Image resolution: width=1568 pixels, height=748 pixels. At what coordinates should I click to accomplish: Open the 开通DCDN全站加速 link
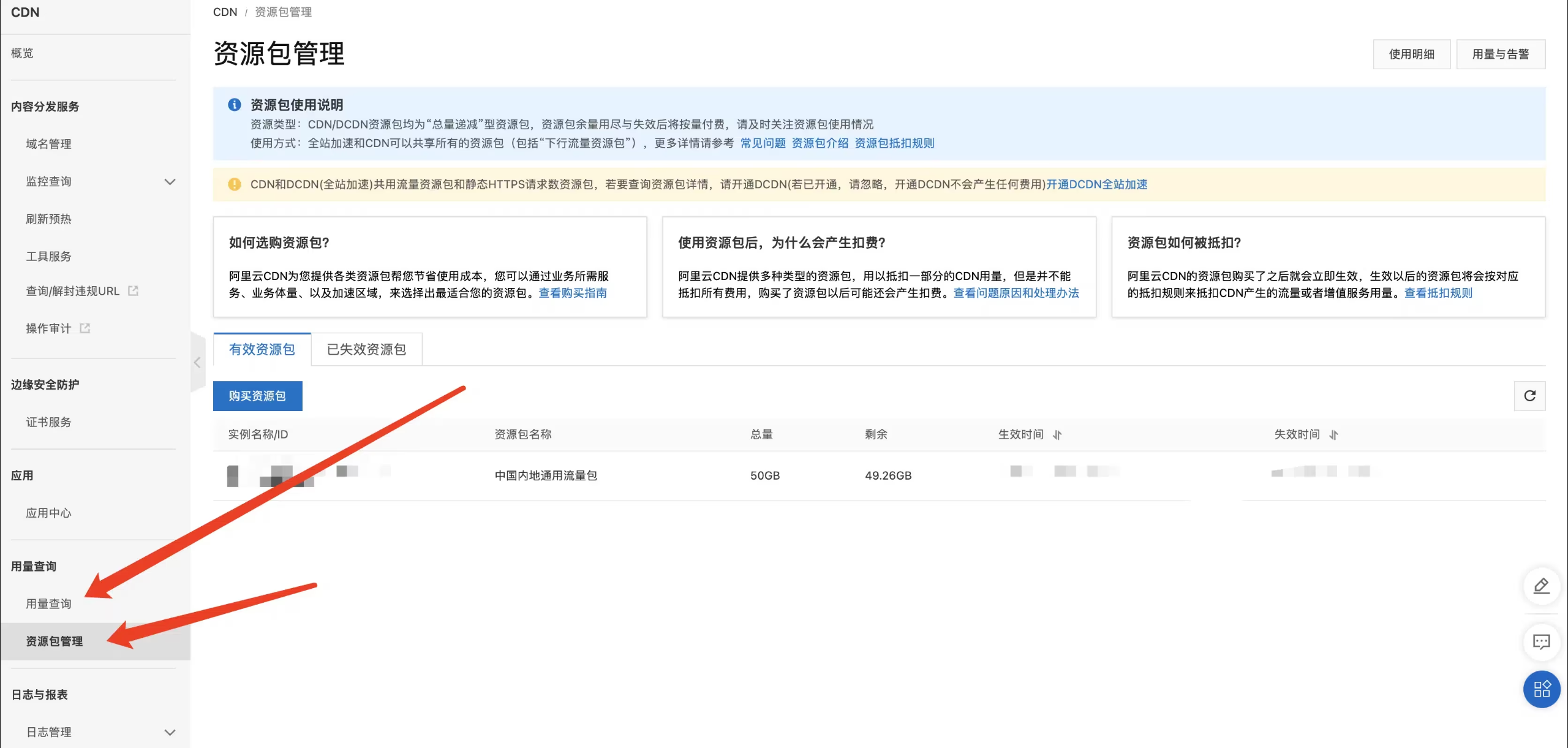[x=1096, y=184]
